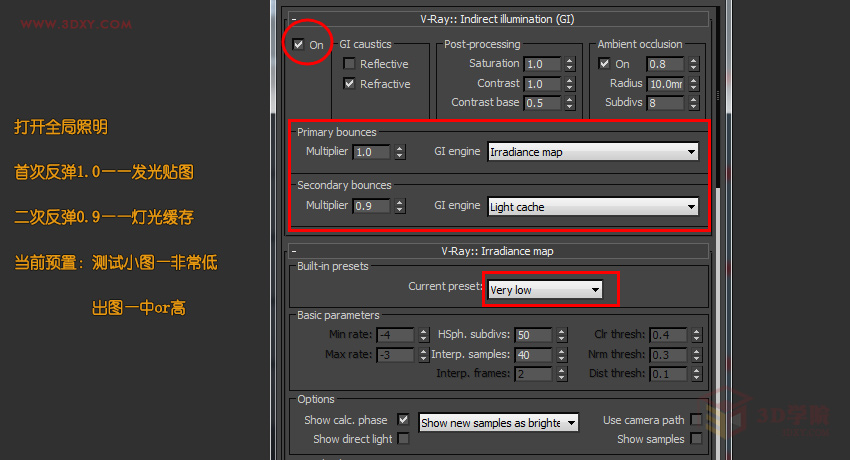Image resolution: width=850 pixels, height=460 pixels.
Task: Adjust the Saturation spinner arrows
Action: tap(569, 64)
